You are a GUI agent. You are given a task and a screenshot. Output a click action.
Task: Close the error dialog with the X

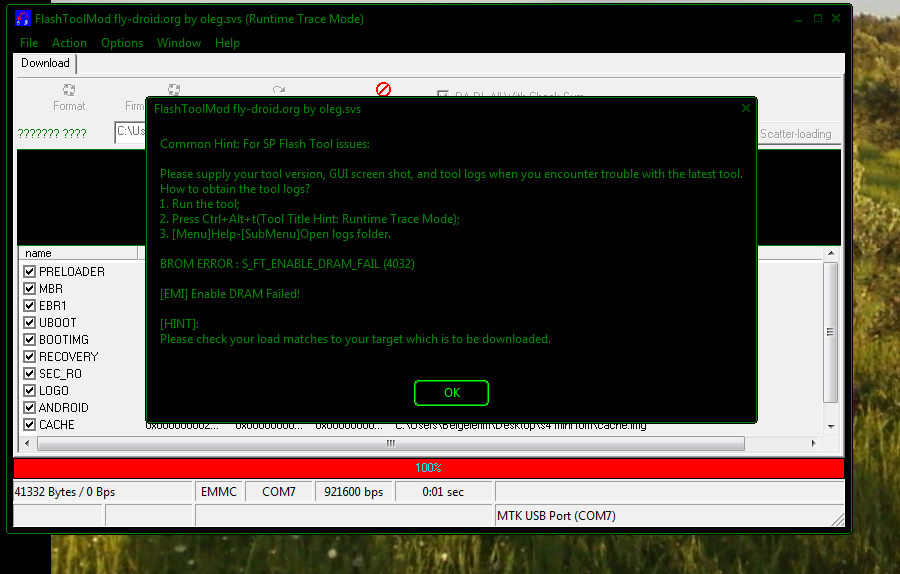click(x=745, y=108)
